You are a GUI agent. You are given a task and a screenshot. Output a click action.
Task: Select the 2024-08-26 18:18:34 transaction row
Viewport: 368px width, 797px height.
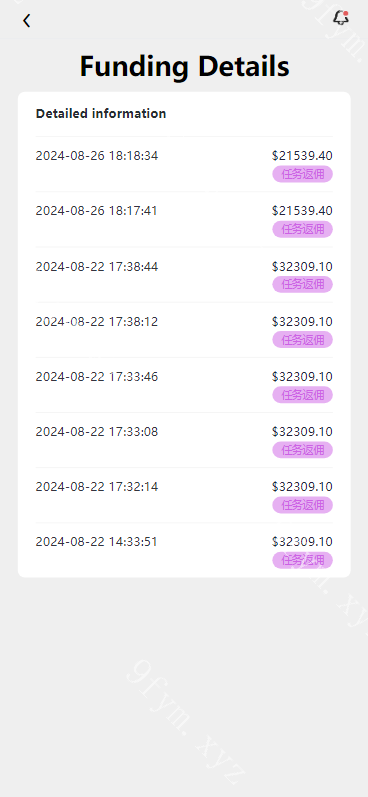tap(184, 164)
